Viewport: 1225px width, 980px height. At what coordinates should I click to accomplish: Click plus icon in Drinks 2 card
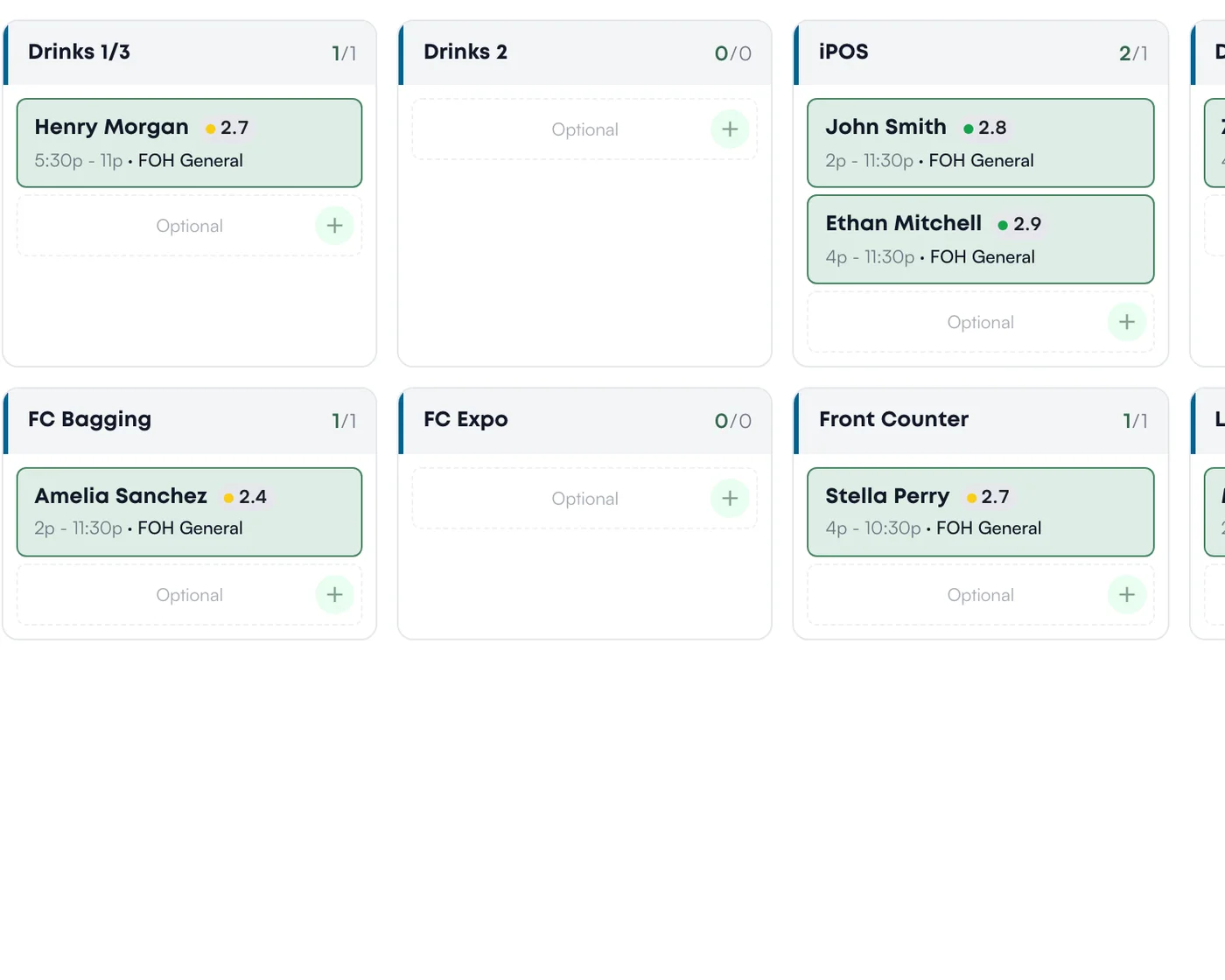(730, 129)
